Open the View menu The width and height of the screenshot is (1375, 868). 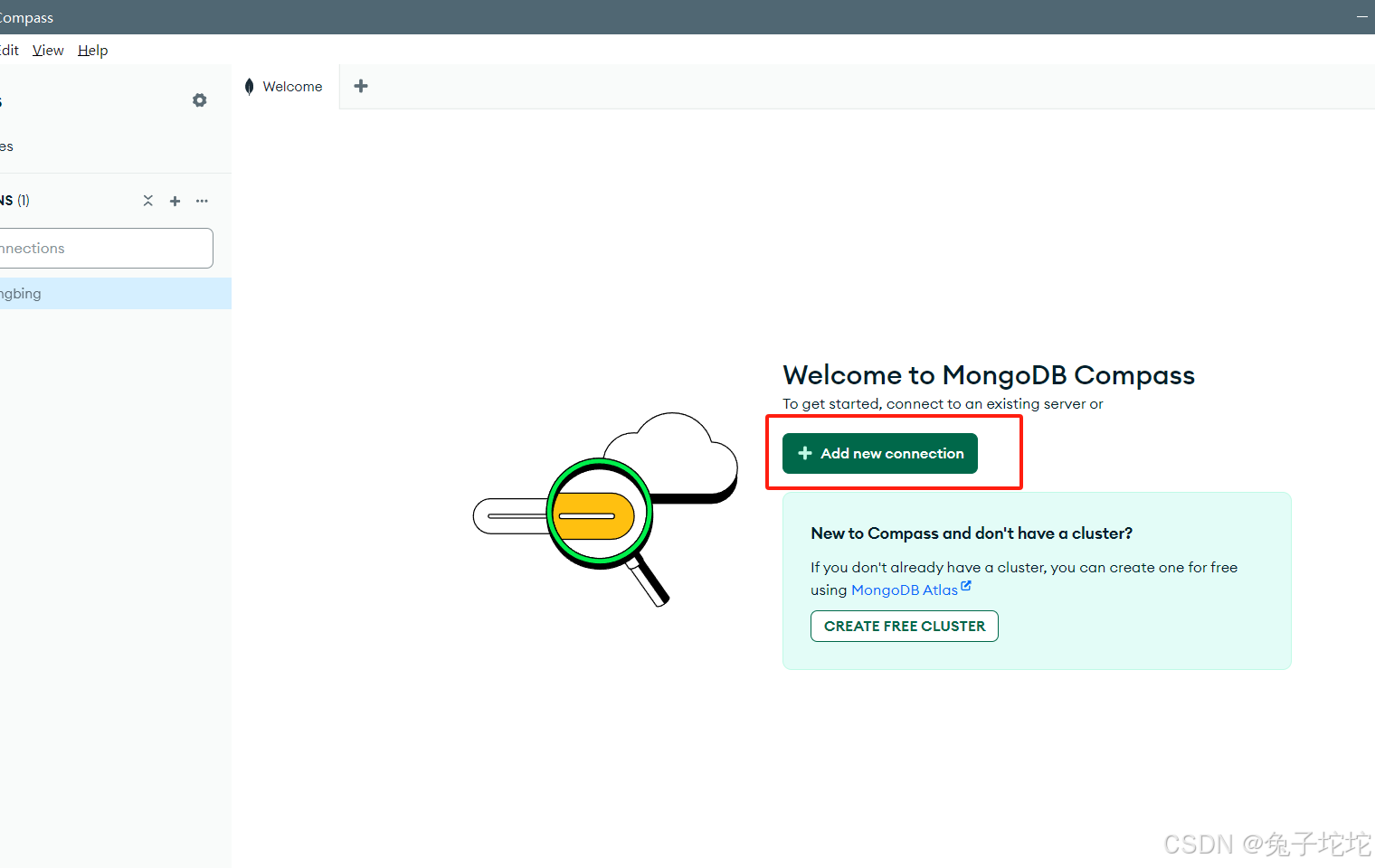click(x=48, y=51)
